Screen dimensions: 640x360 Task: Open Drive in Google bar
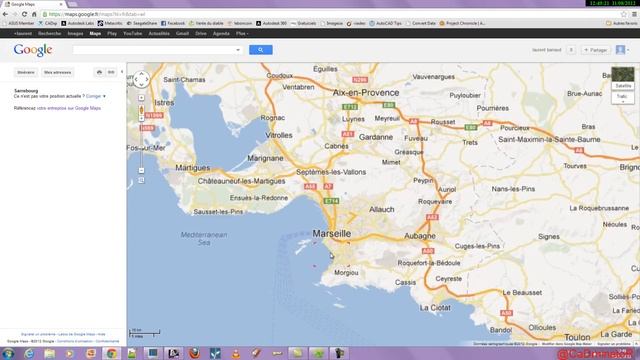201,33
